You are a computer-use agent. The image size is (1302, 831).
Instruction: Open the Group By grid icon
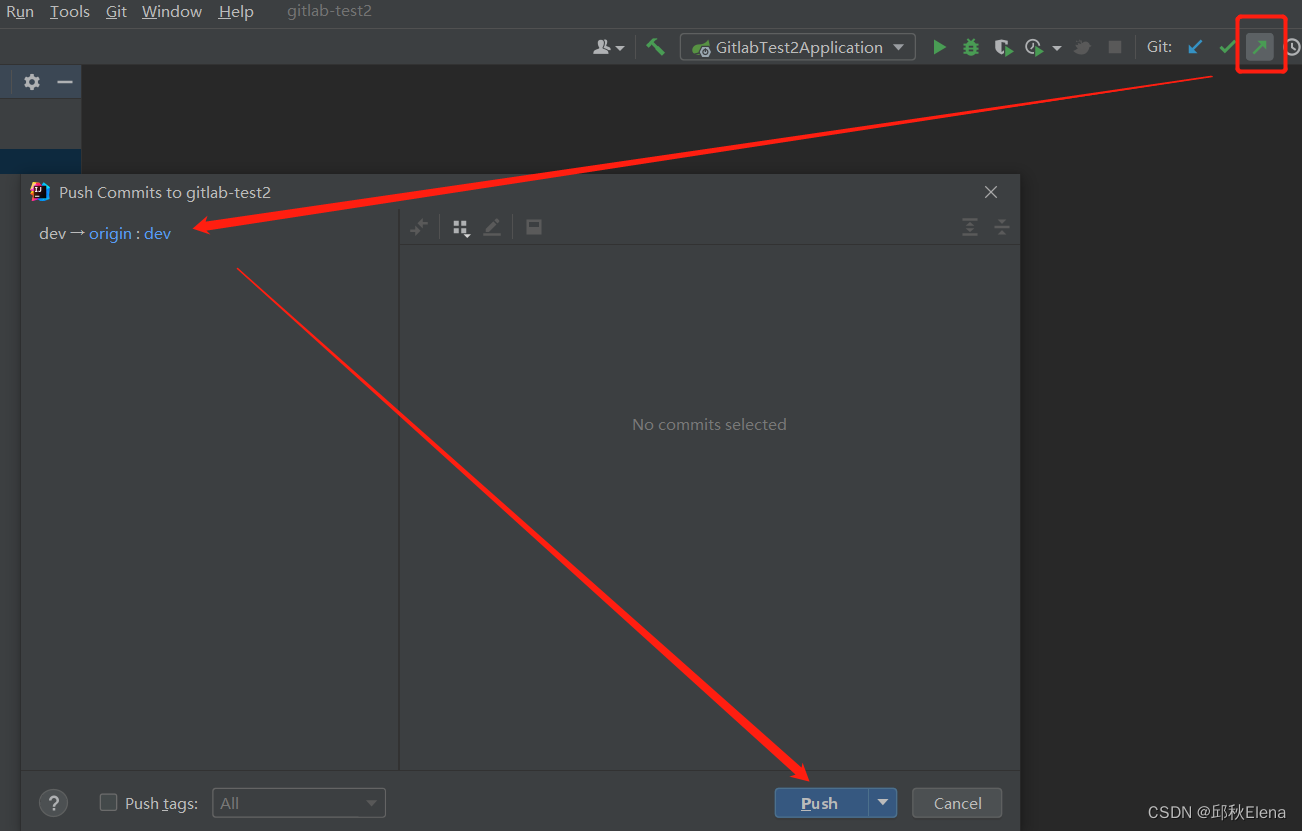click(x=461, y=228)
